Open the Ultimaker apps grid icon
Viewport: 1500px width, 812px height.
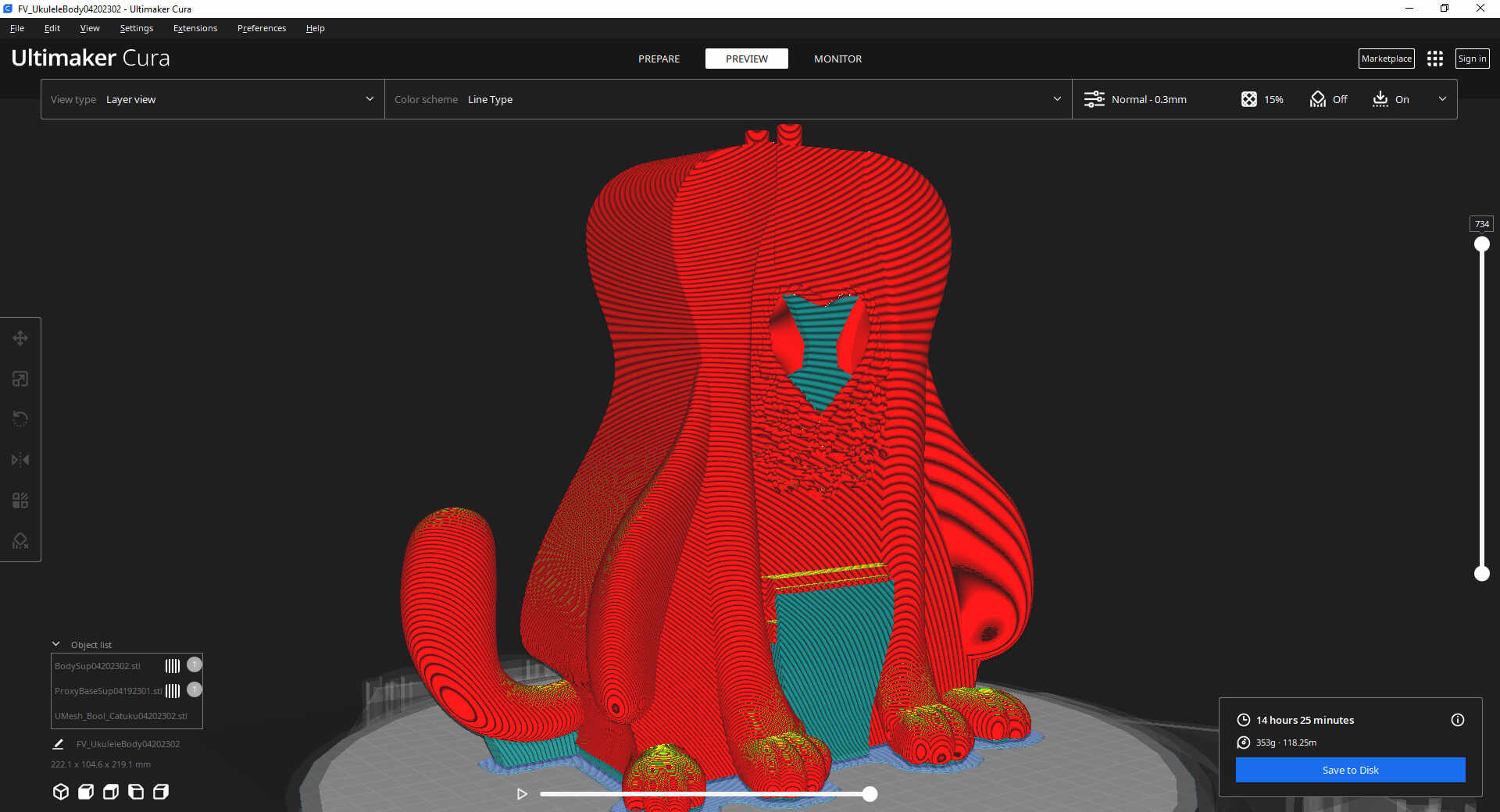point(1434,59)
